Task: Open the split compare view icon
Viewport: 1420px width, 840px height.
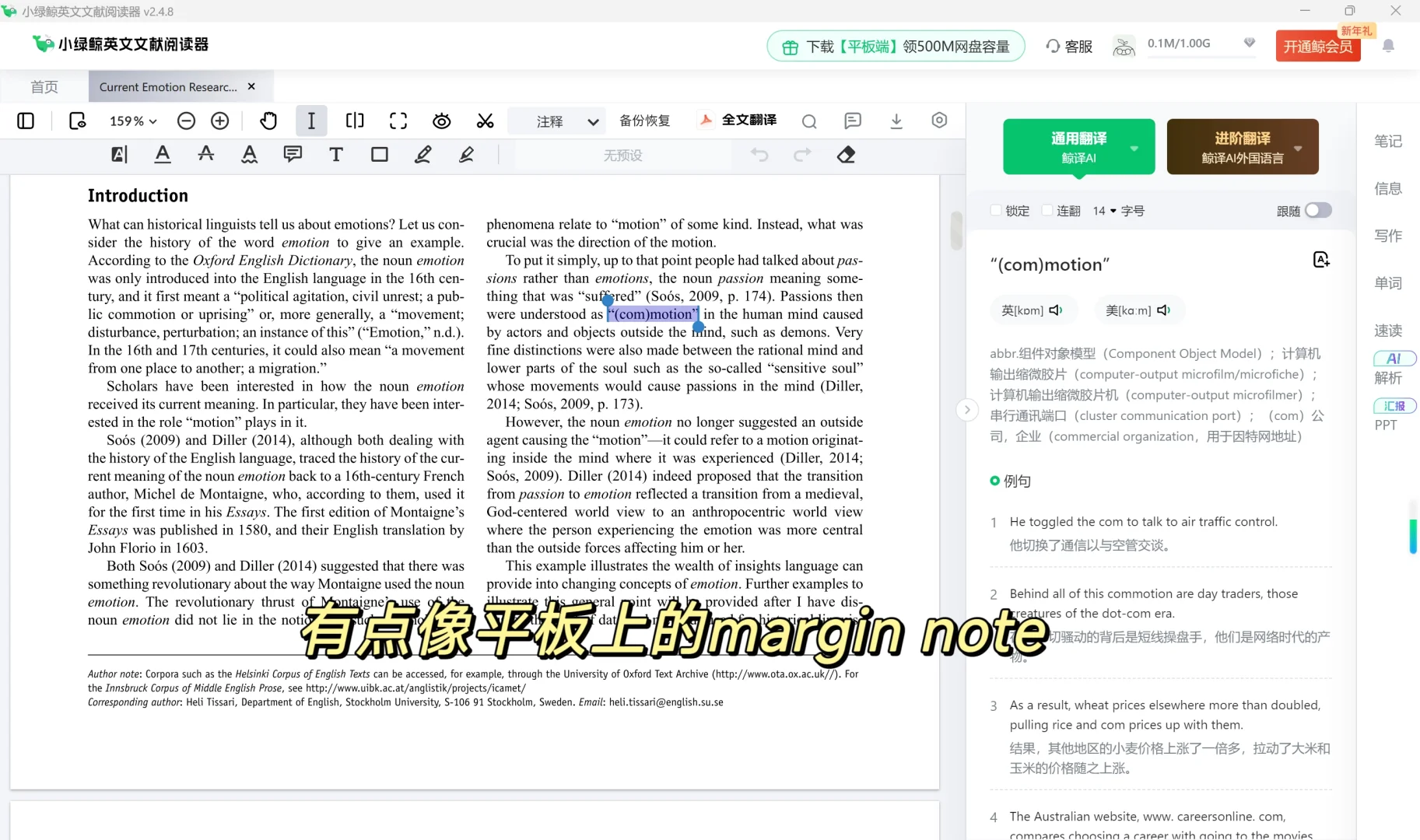Action: pos(355,121)
